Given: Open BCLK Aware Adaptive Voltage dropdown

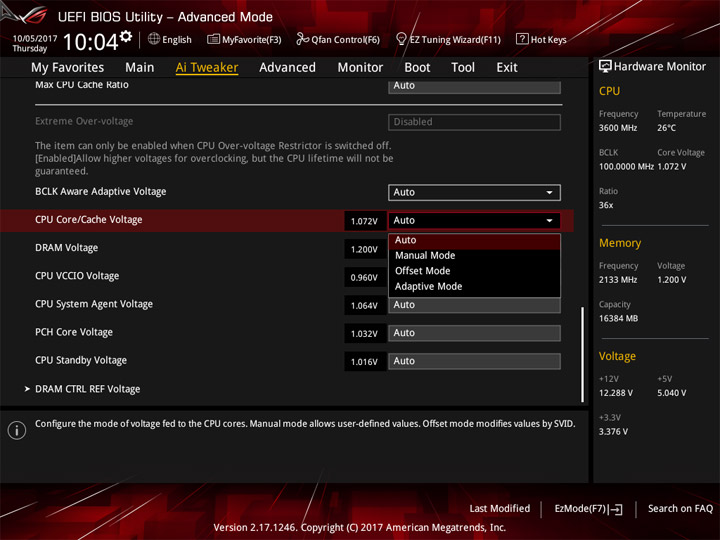Looking at the screenshot, I should (x=474, y=192).
